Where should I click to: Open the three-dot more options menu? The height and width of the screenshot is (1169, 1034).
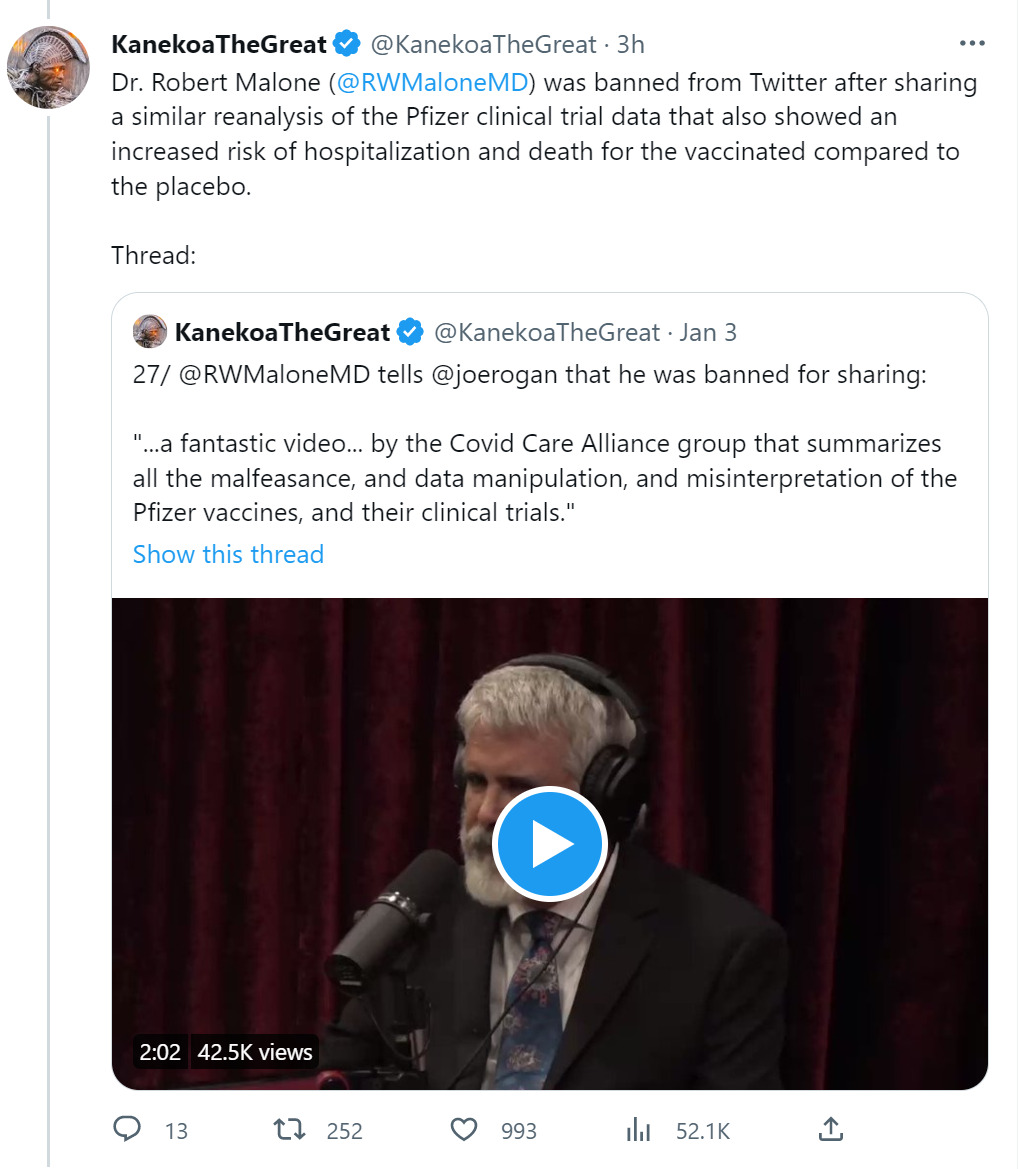click(x=972, y=44)
